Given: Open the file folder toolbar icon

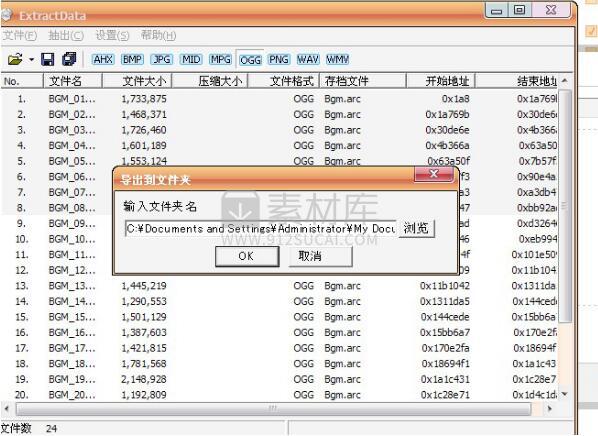Looking at the screenshot, I should 15,59.
